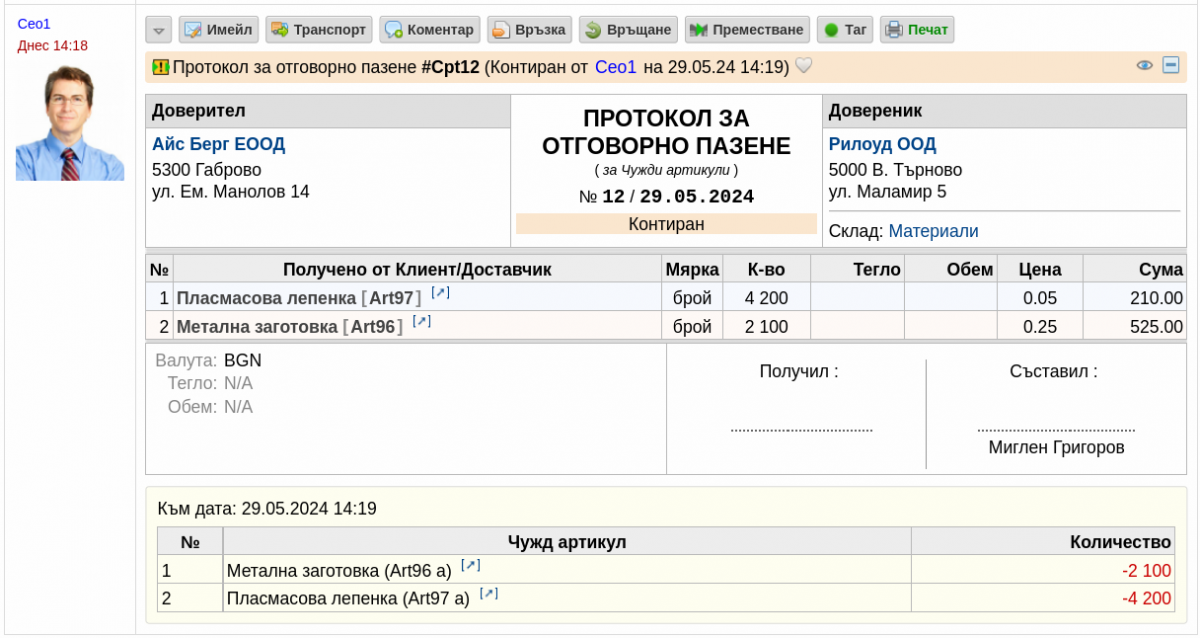Click the Ceo1 user avatar photo
Screen dimensions: 1200x638
tap(70, 123)
